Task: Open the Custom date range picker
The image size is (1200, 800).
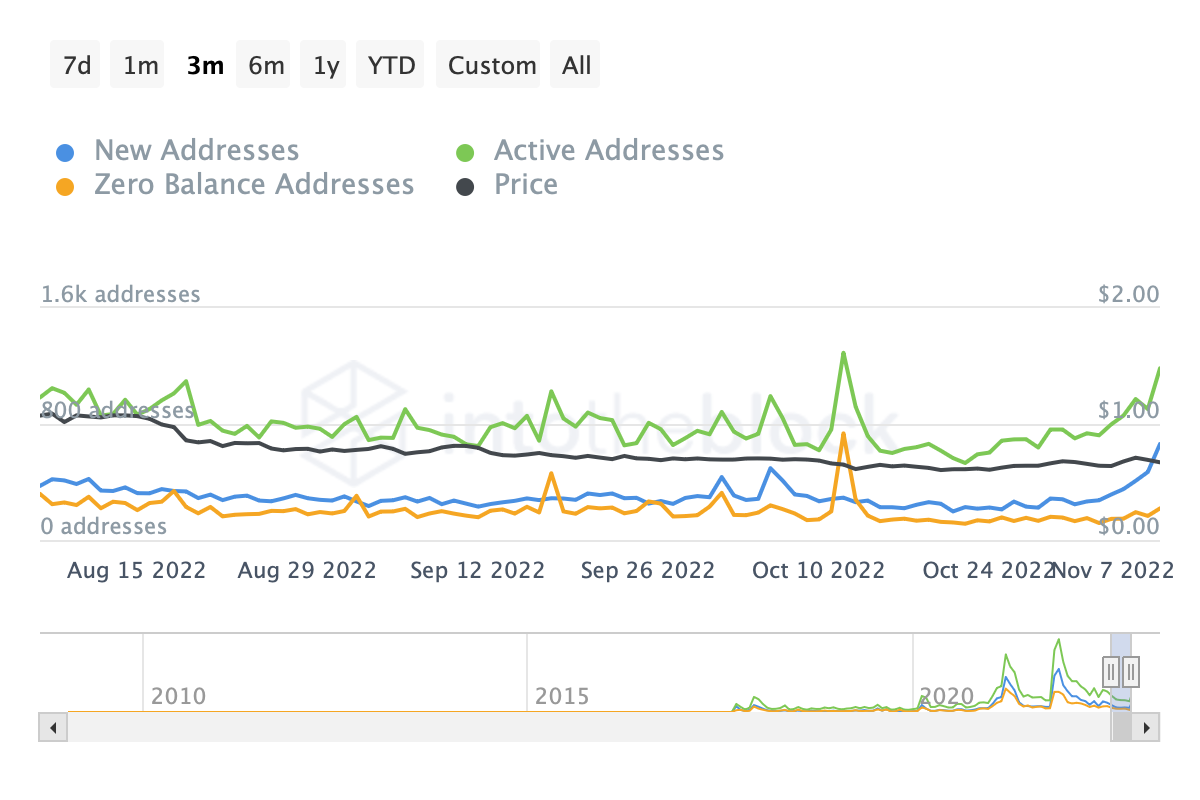Action: [x=492, y=66]
